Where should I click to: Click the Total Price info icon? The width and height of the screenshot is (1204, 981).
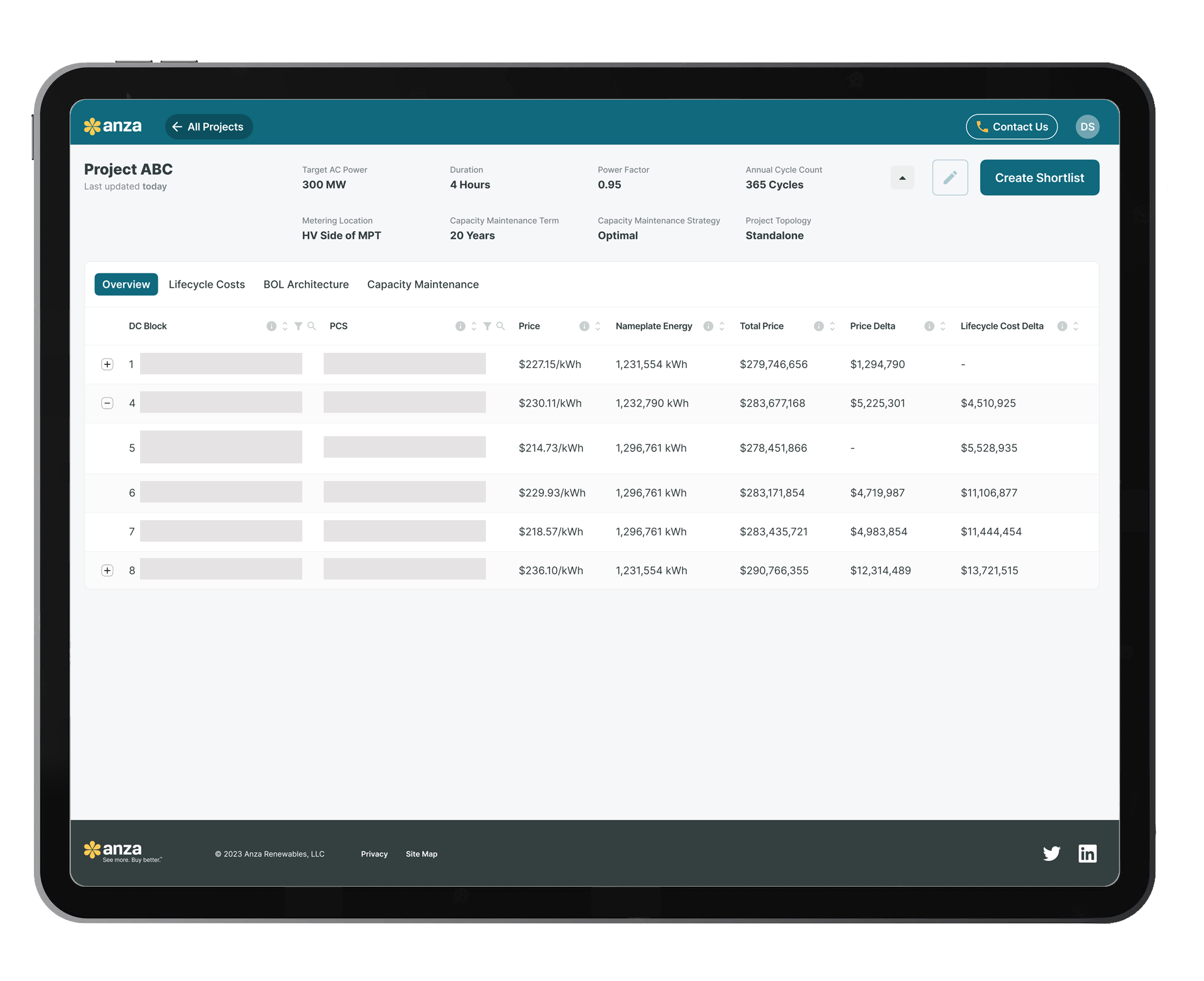tap(819, 326)
